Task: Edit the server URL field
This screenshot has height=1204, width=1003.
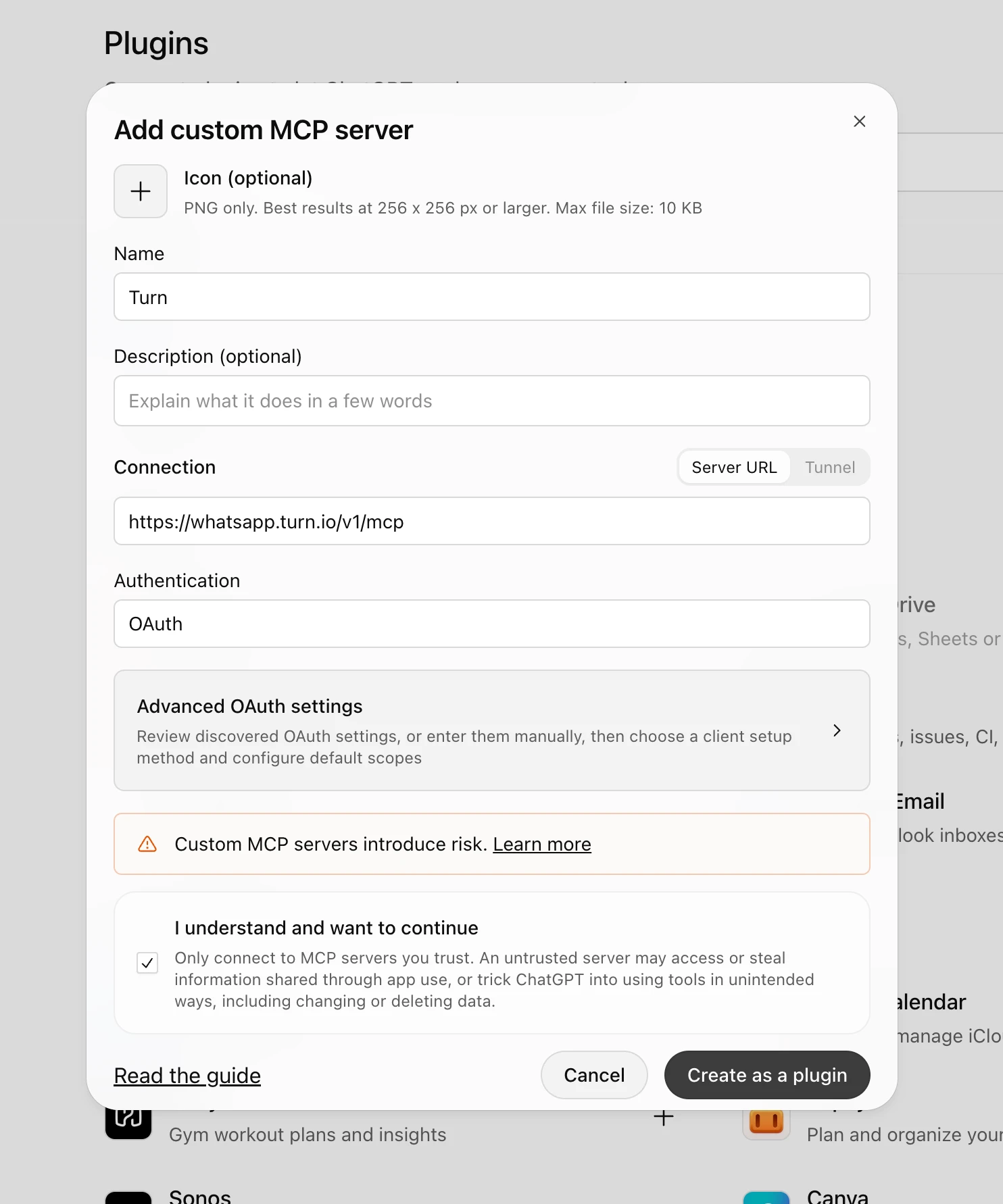Action: click(x=492, y=521)
